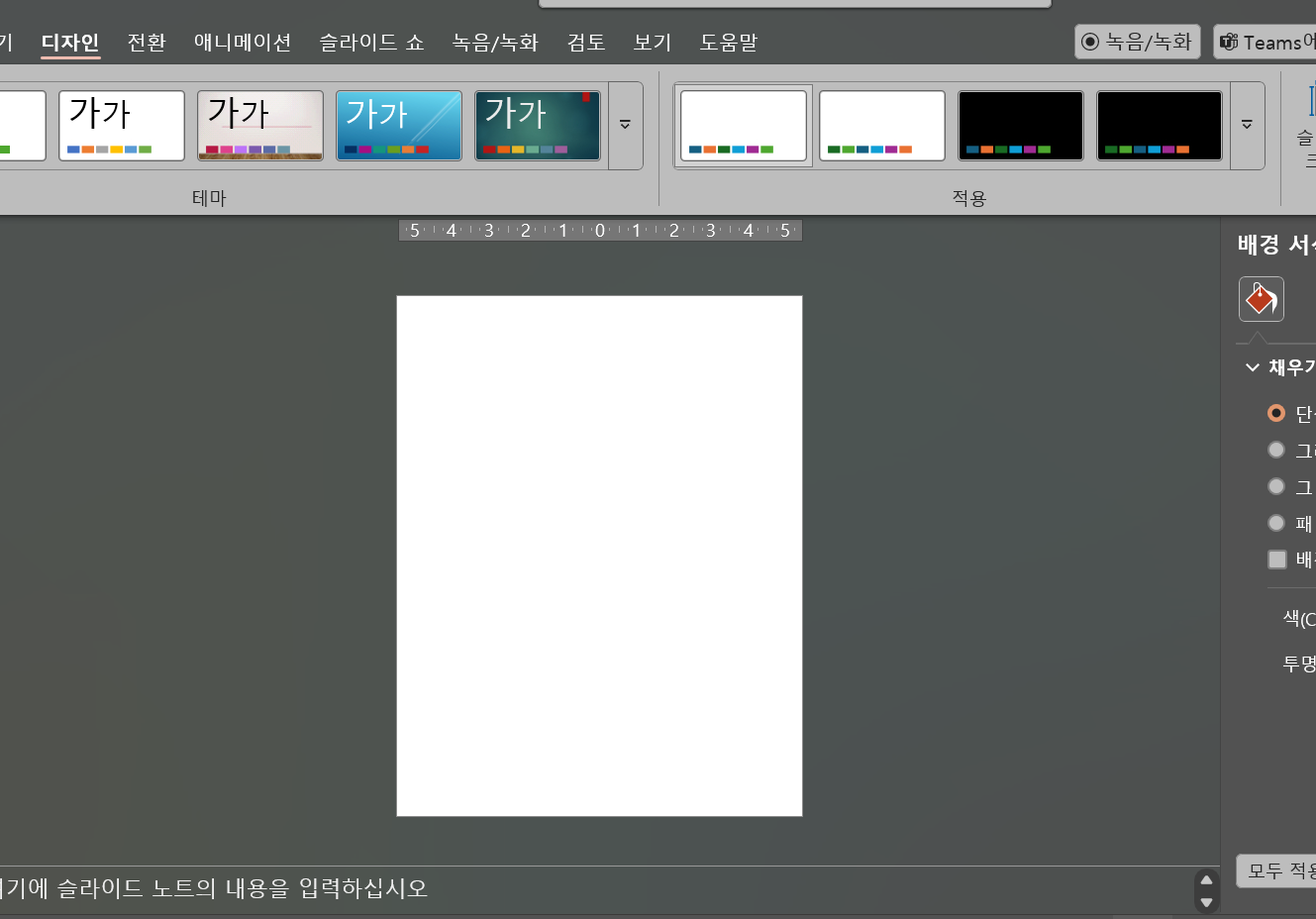Switch to the 녹음/녹화 ribbon tab
This screenshot has width=1316, height=919.
click(x=495, y=43)
